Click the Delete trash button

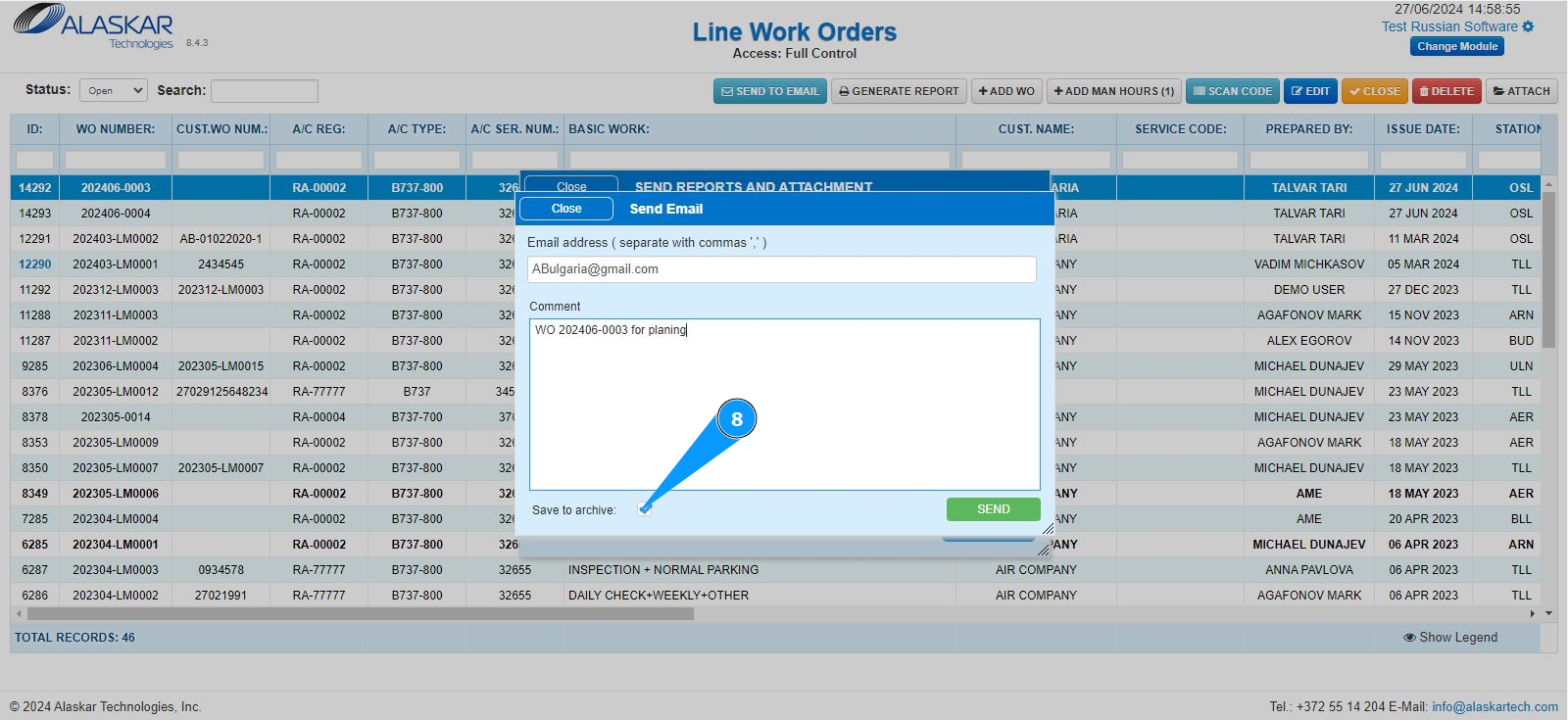pyautogui.click(x=1446, y=91)
